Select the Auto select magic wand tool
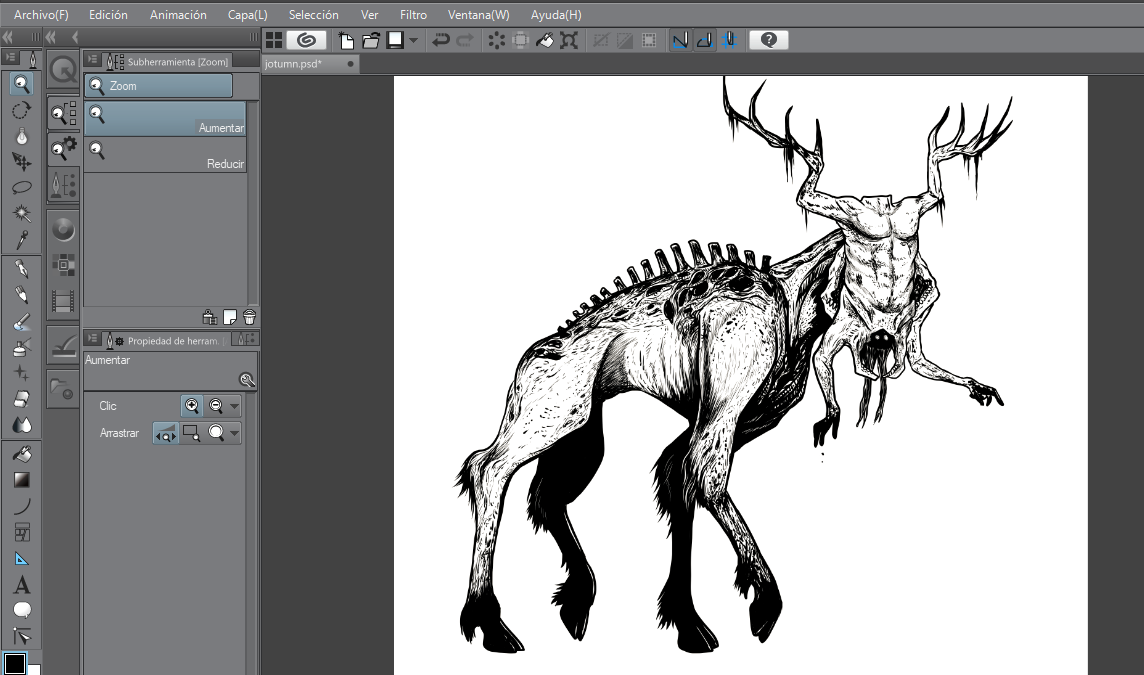The height and width of the screenshot is (675, 1144). click(x=21, y=213)
